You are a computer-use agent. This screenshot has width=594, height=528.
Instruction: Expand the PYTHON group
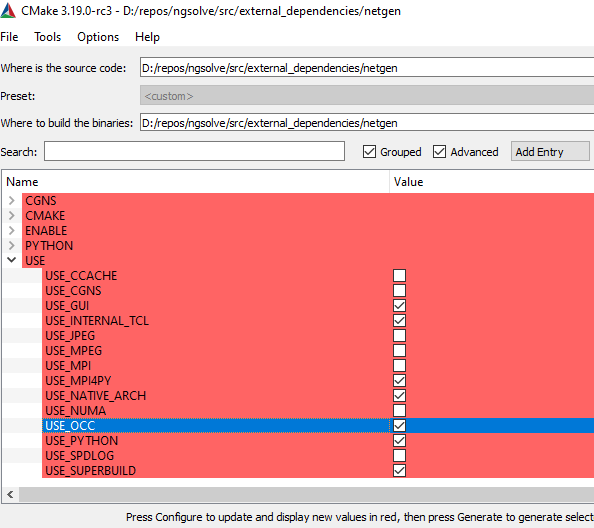tap(12, 245)
